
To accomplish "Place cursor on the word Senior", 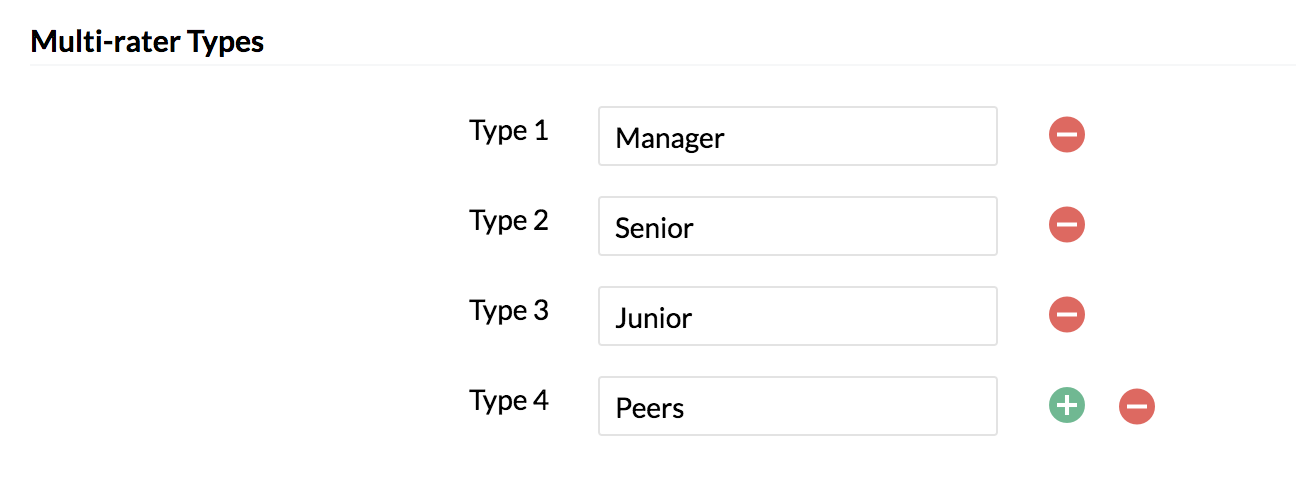I will pyautogui.click(x=654, y=228).
